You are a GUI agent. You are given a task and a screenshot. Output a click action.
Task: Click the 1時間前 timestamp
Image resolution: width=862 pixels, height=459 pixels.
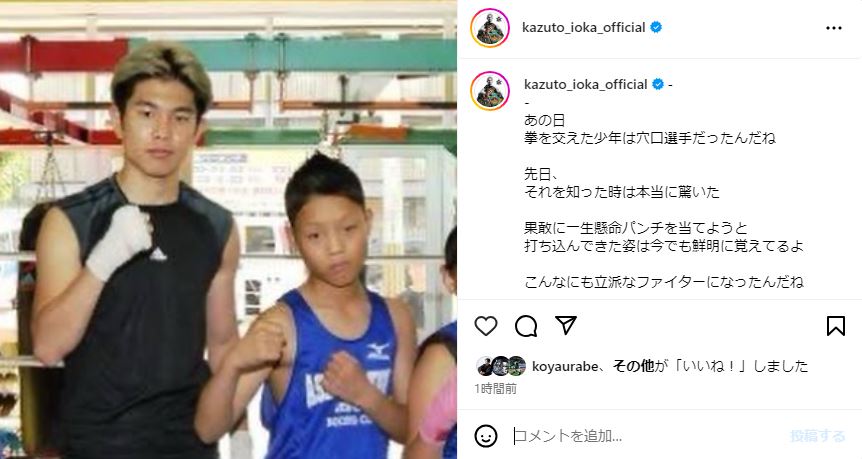point(495,389)
